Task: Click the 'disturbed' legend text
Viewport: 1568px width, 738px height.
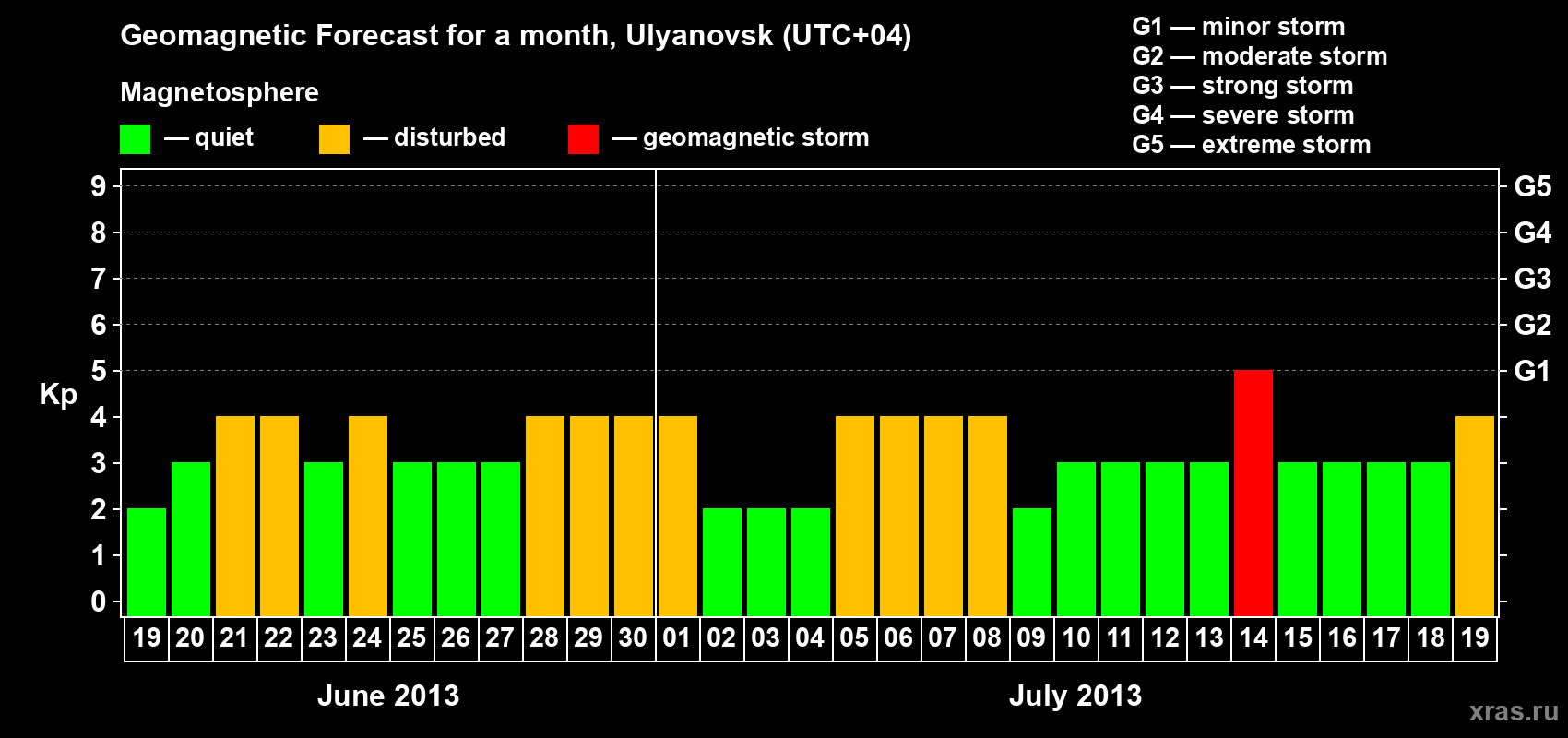Action: (450, 137)
